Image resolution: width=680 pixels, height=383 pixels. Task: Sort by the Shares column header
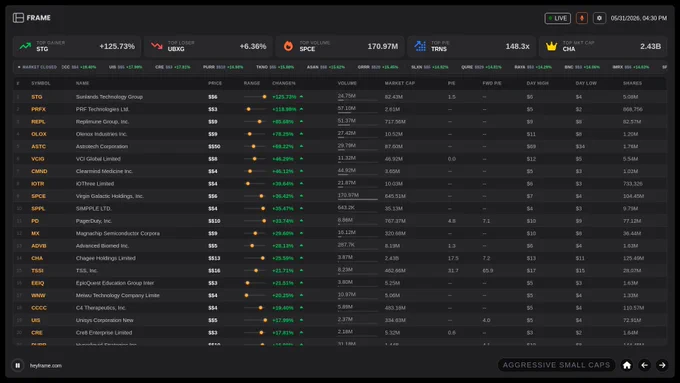click(632, 83)
